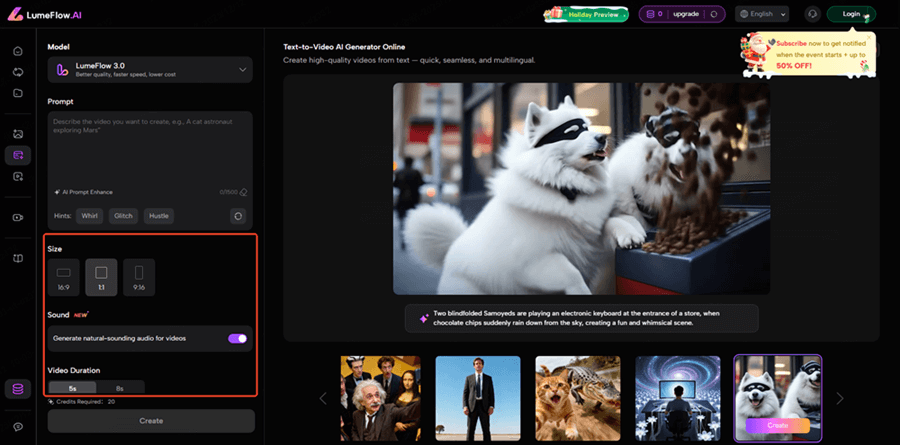Open the folder icon in the sidebar
Screen dimensions: 900x445
(18, 92)
